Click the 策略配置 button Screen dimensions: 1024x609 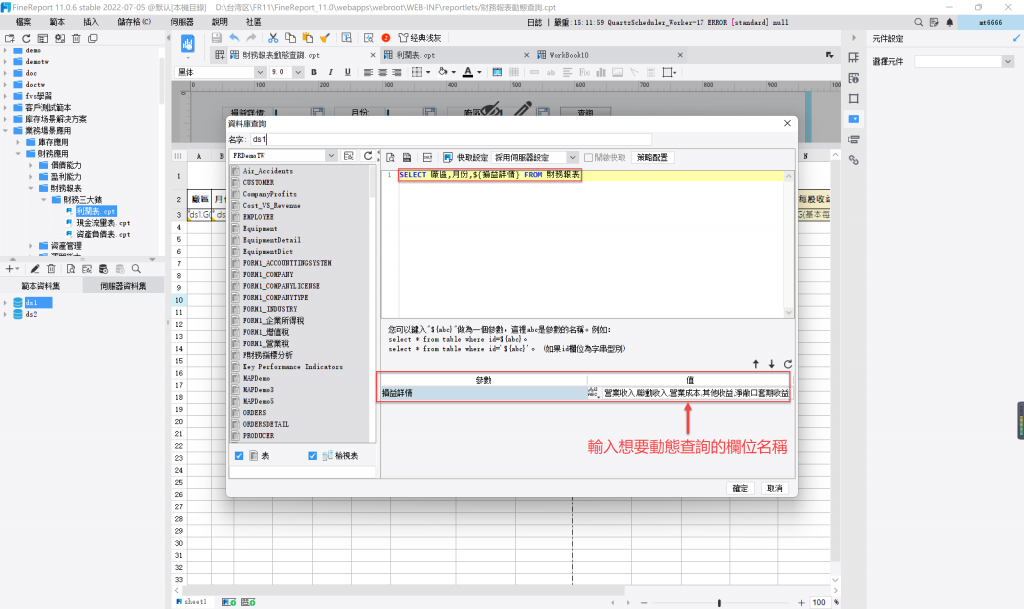652,157
